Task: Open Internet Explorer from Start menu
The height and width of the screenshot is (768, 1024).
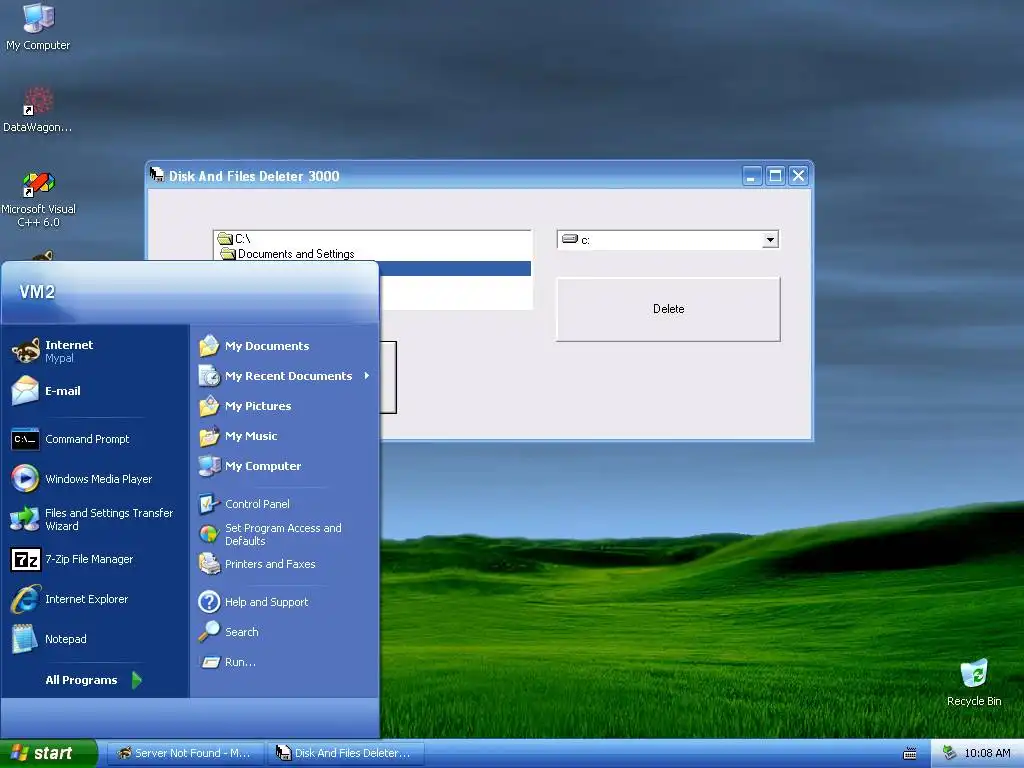Action: point(95,599)
